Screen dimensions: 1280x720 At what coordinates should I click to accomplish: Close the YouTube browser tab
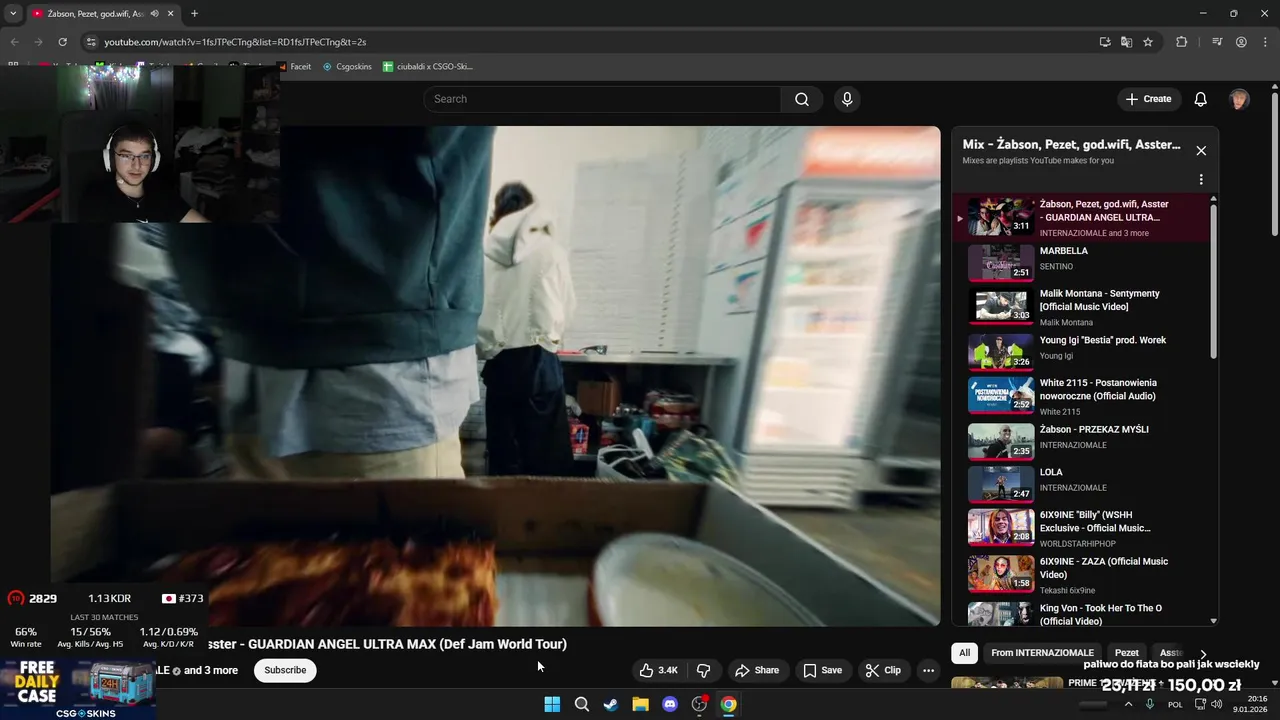coord(171,14)
